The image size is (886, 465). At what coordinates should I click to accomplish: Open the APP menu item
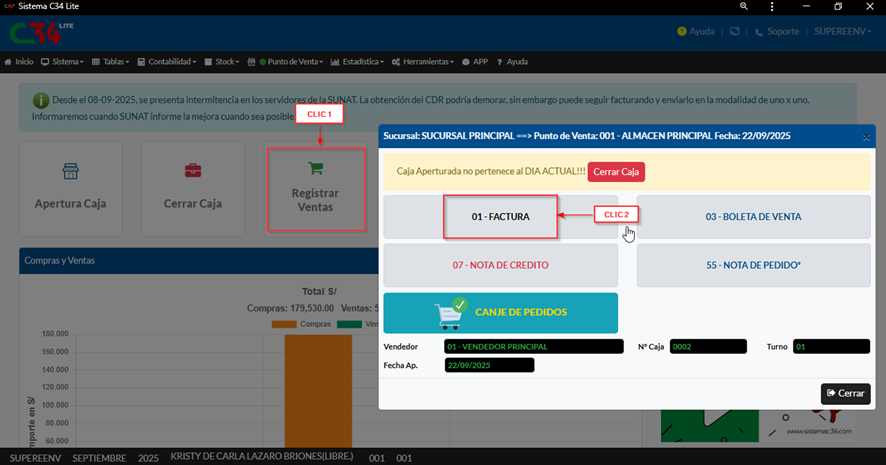pyautogui.click(x=473, y=62)
